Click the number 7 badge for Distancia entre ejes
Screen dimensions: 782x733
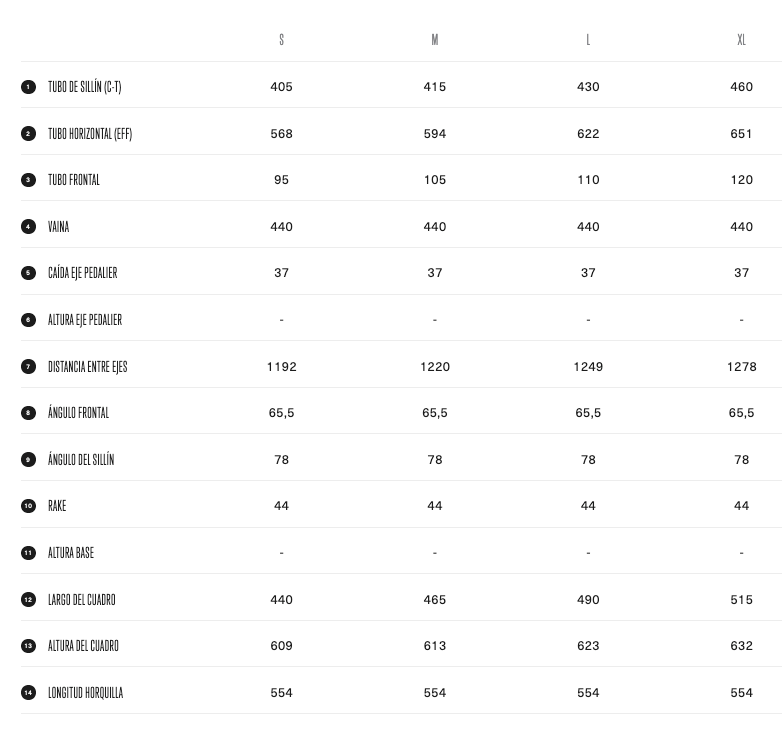tap(28, 367)
